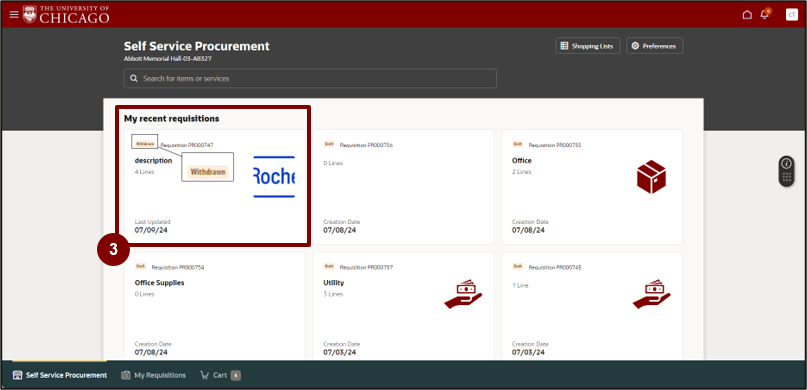
Task: Click the money-in-hand icon on PR000743 card
Action: tap(651, 294)
